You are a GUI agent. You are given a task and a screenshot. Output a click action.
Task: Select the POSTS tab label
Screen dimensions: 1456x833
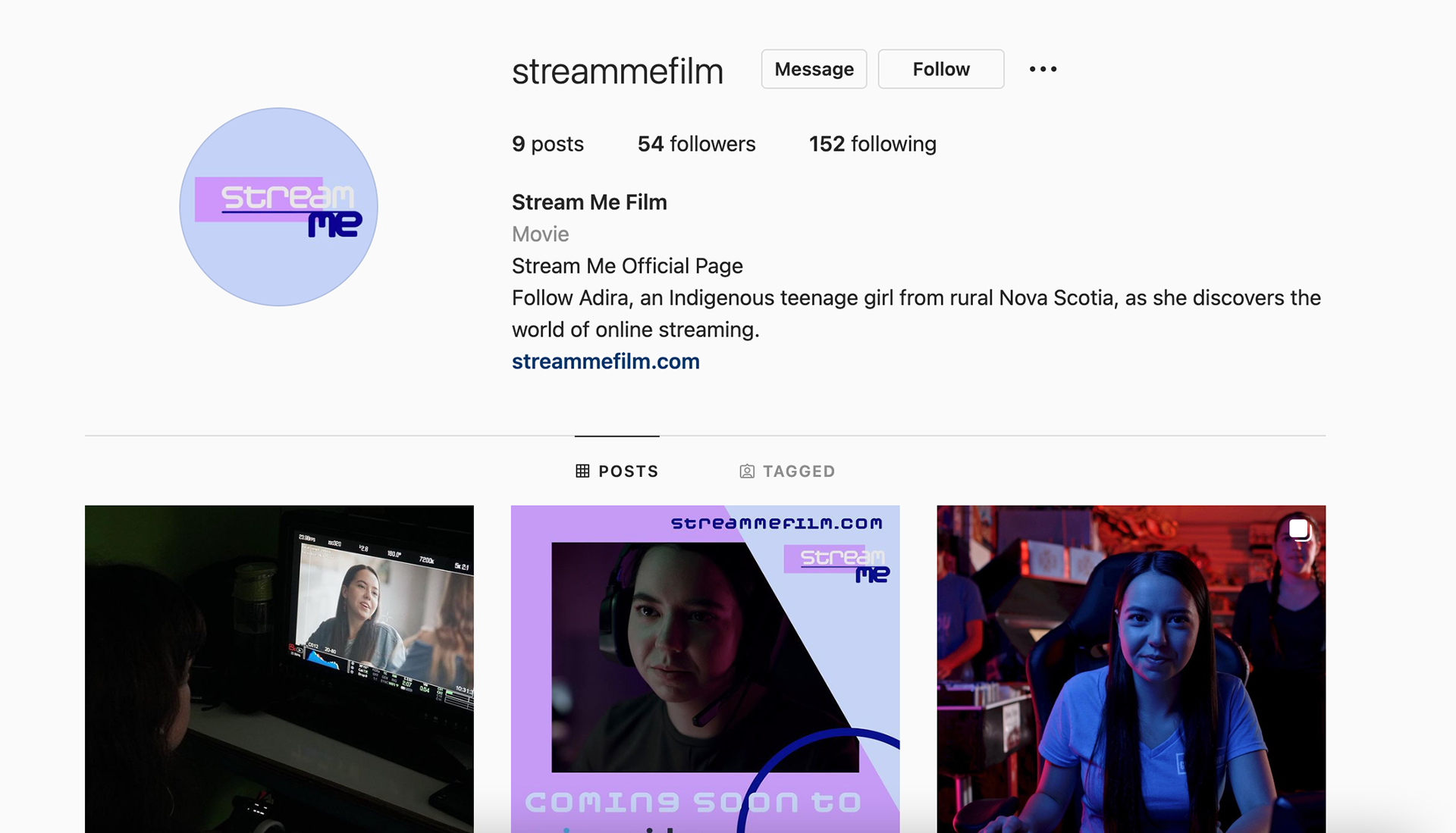[628, 471]
